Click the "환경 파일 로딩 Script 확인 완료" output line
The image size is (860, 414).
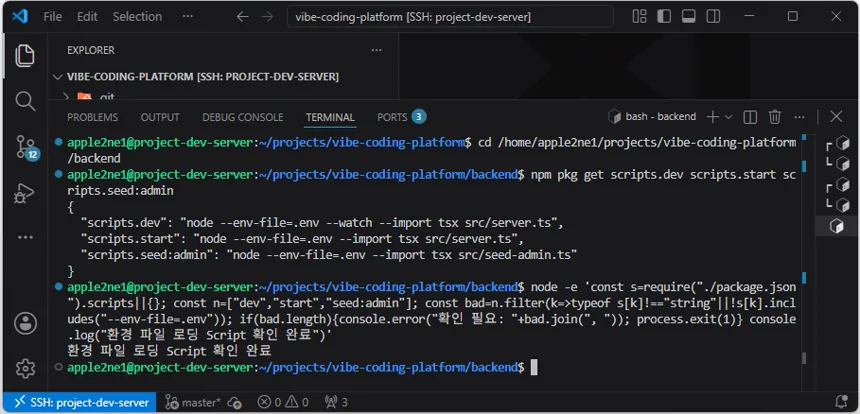point(169,351)
